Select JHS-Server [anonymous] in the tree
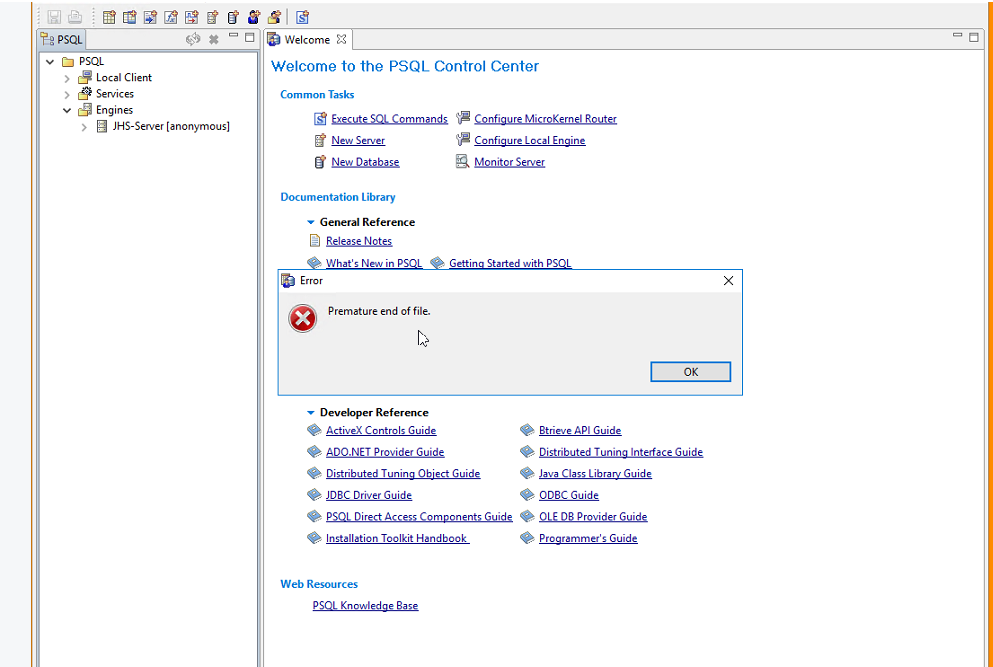This screenshot has width=993, height=667. click(x=171, y=126)
